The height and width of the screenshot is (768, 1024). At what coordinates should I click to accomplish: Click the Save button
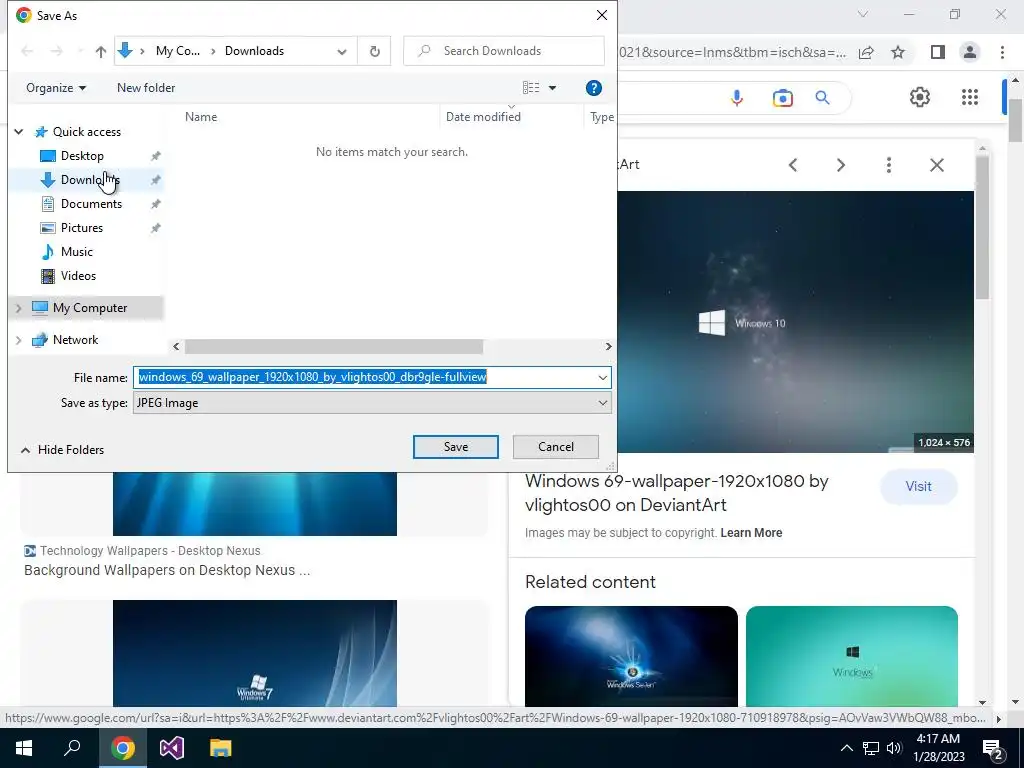coord(456,447)
